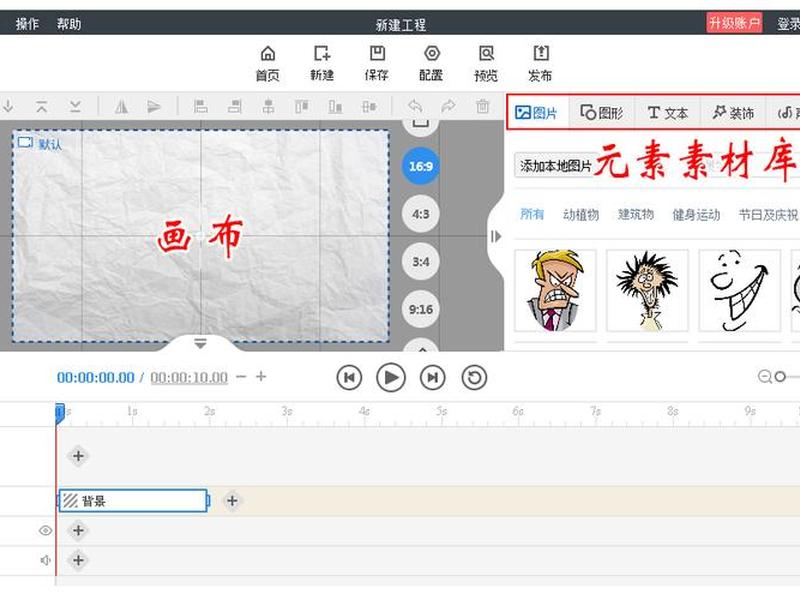Play the timeline animation
The width and height of the screenshot is (800, 600).
391,378
